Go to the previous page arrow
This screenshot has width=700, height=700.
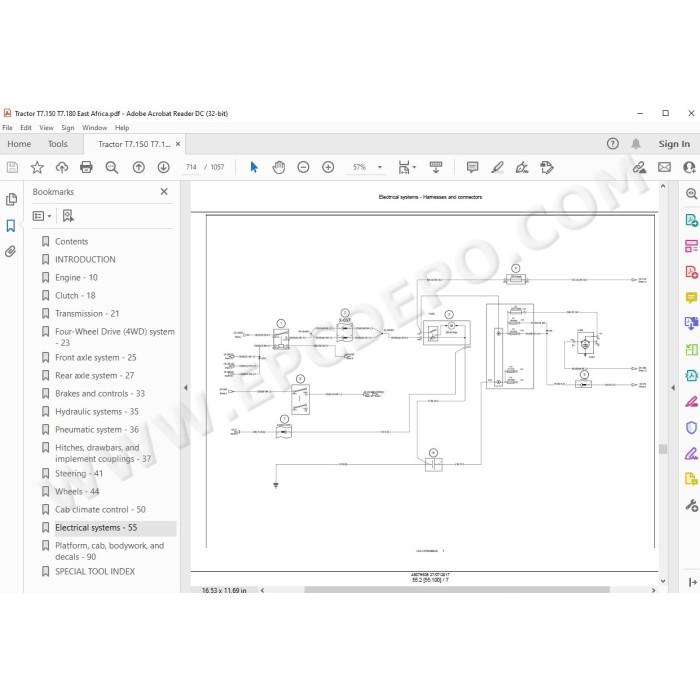(x=139, y=167)
